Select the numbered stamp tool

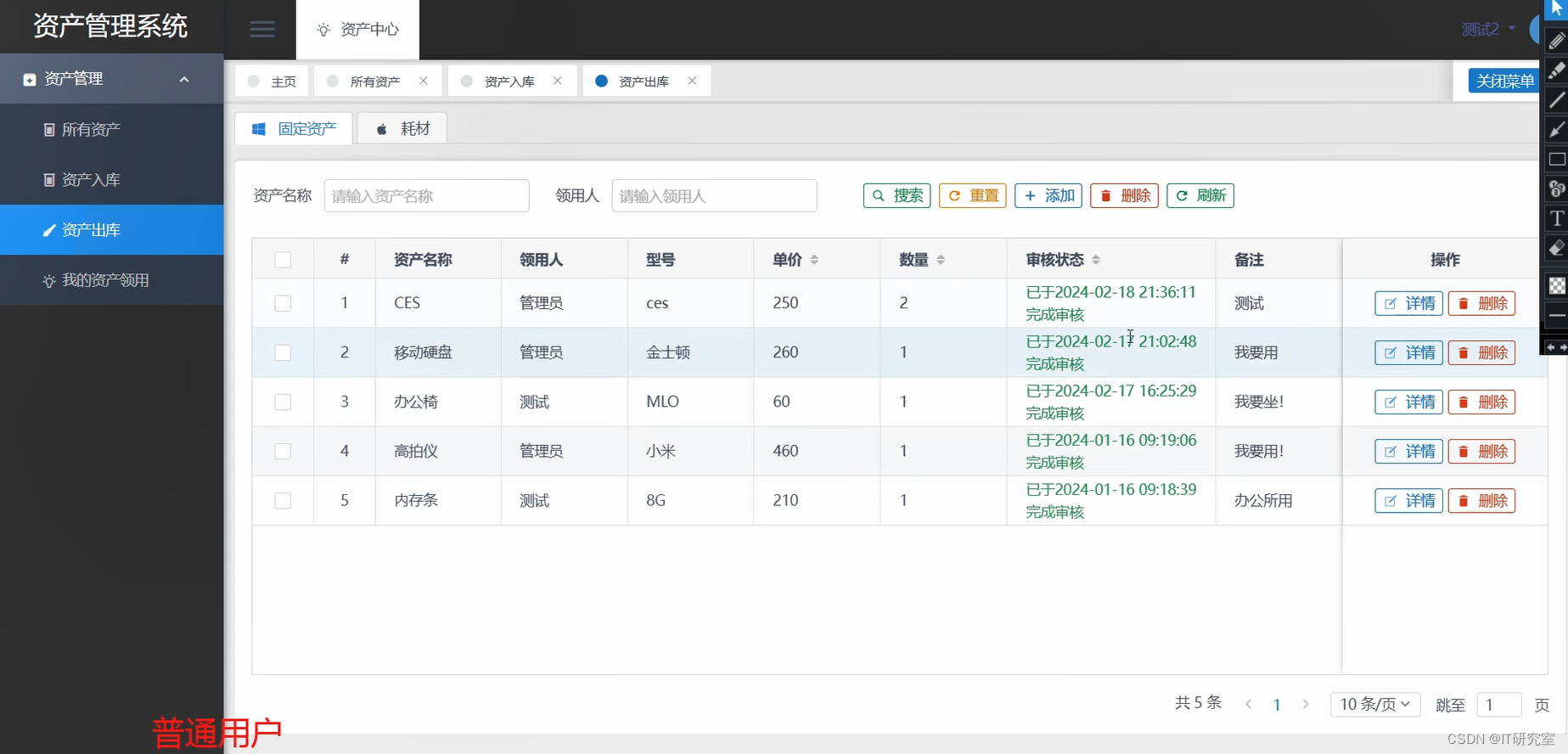(x=1556, y=188)
